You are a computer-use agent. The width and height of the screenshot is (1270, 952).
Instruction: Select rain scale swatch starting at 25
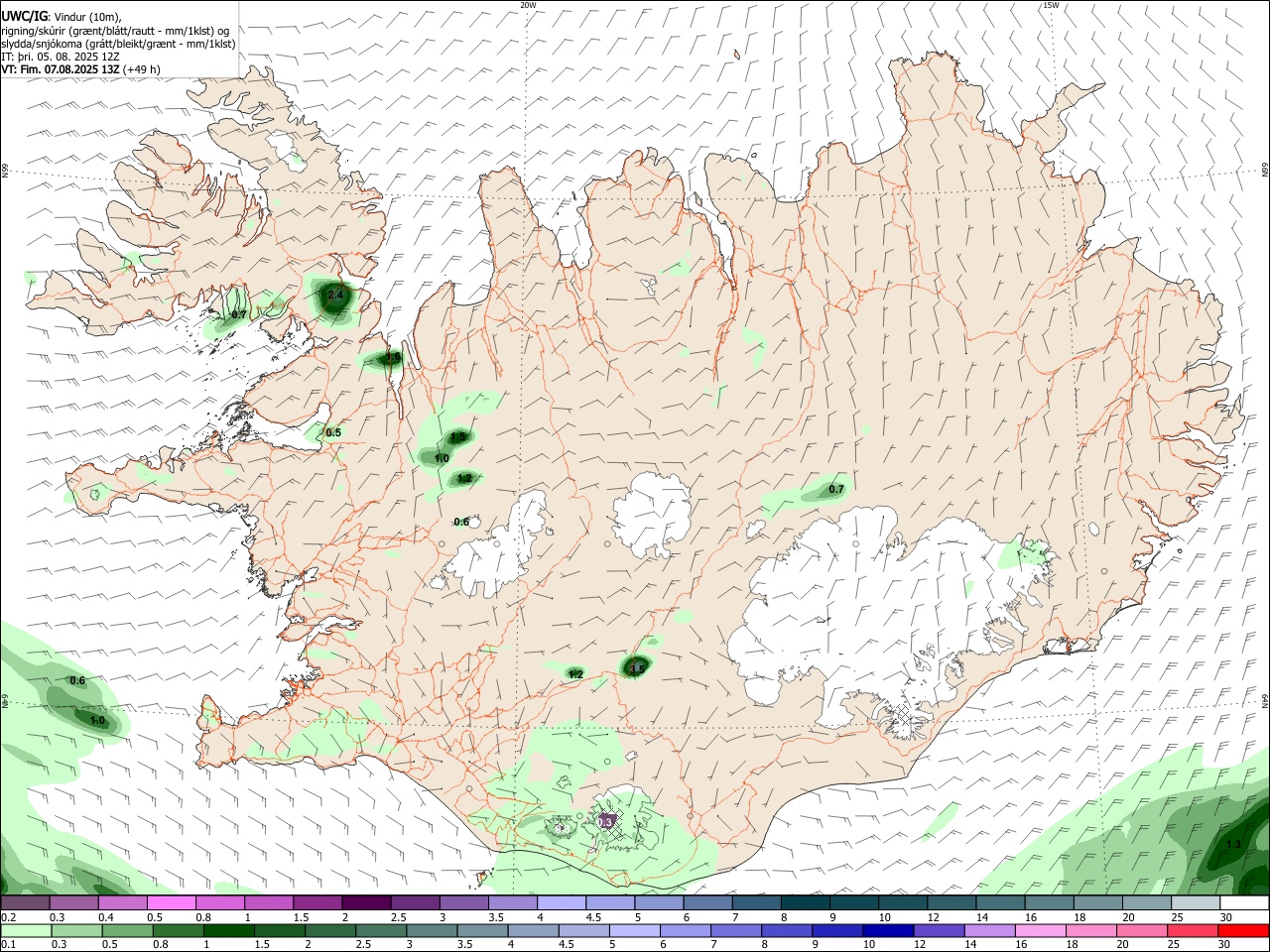tap(1194, 931)
